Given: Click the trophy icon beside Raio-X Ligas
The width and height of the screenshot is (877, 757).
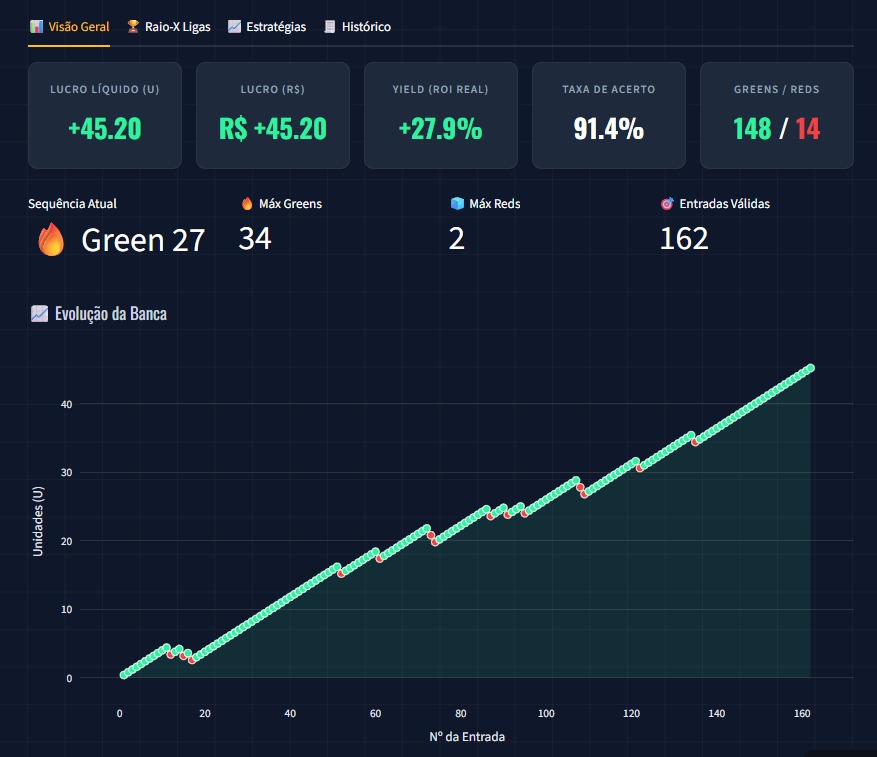Looking at the screenshot, I should pyautogui.click(x=133, y=26).
